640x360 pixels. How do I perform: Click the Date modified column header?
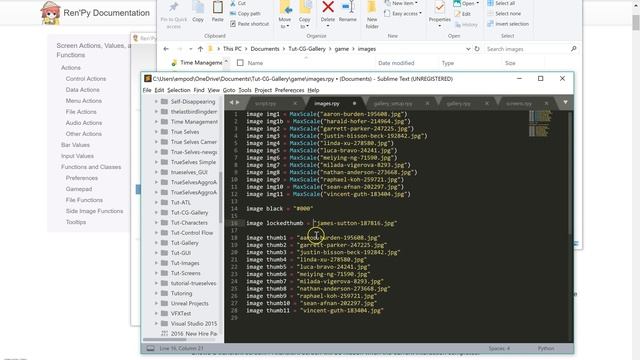tap(396, 63)
